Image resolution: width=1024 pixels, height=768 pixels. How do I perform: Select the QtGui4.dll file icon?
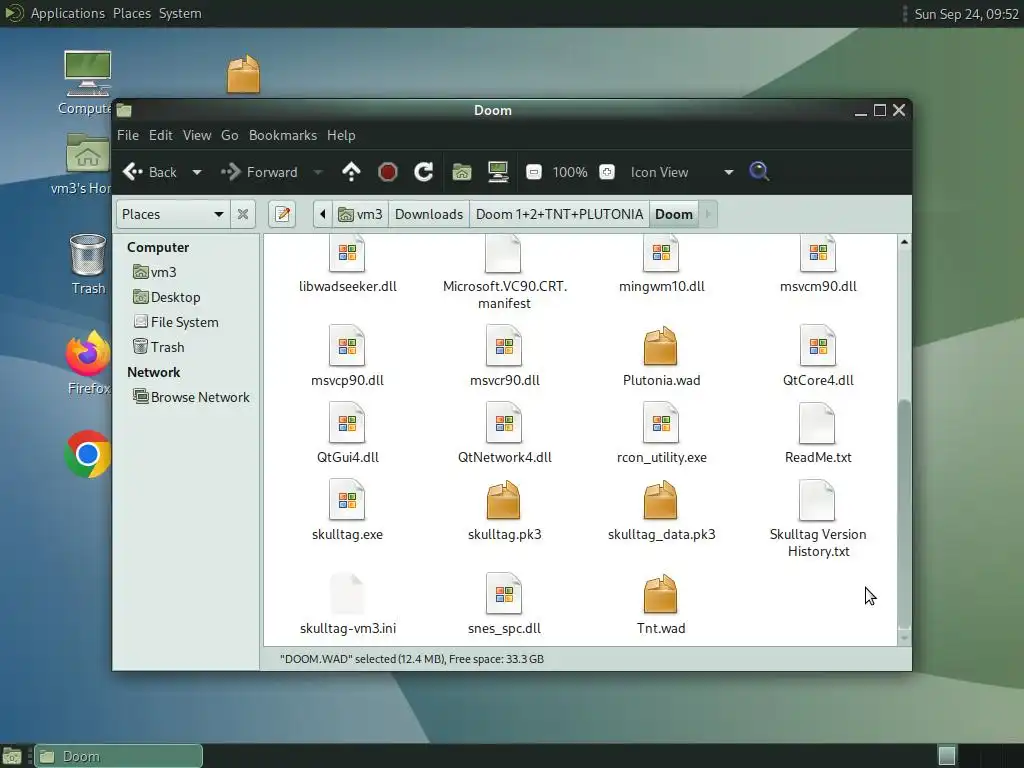pos(347,423)
